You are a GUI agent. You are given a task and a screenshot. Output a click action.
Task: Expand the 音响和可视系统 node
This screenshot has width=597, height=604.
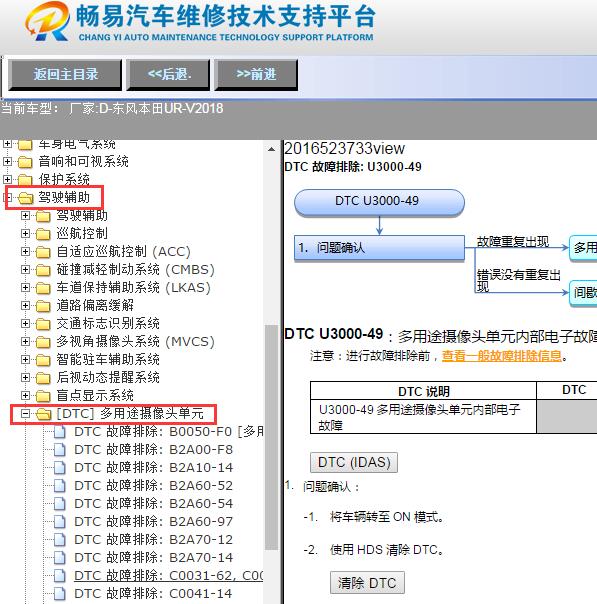7,161
